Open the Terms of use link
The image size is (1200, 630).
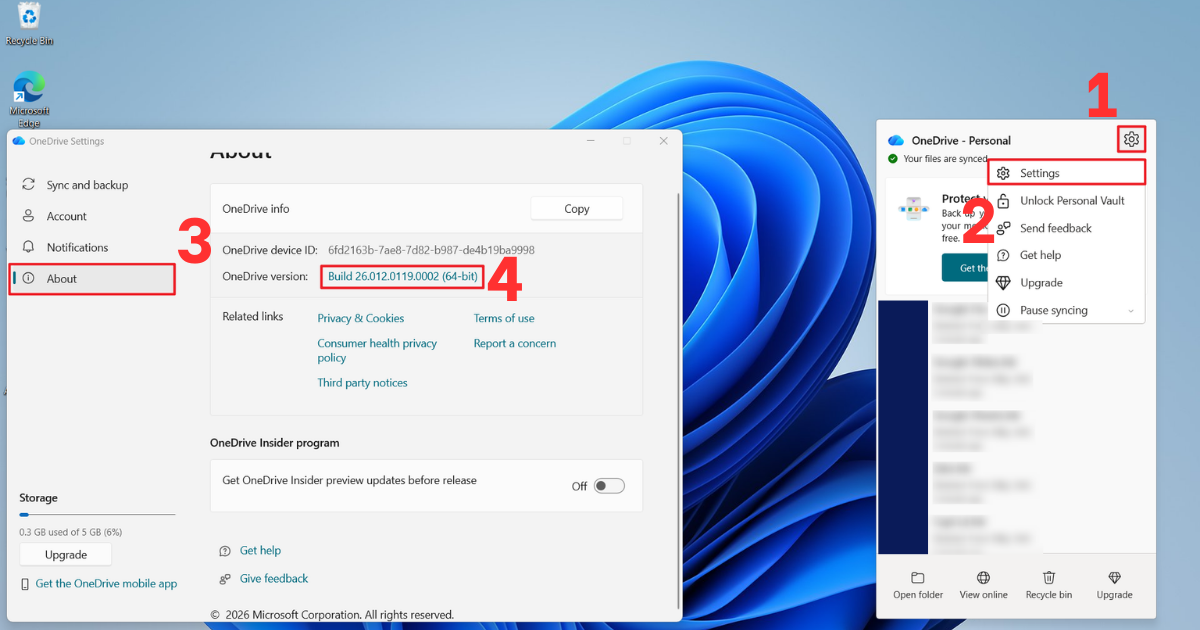[504, 318]
